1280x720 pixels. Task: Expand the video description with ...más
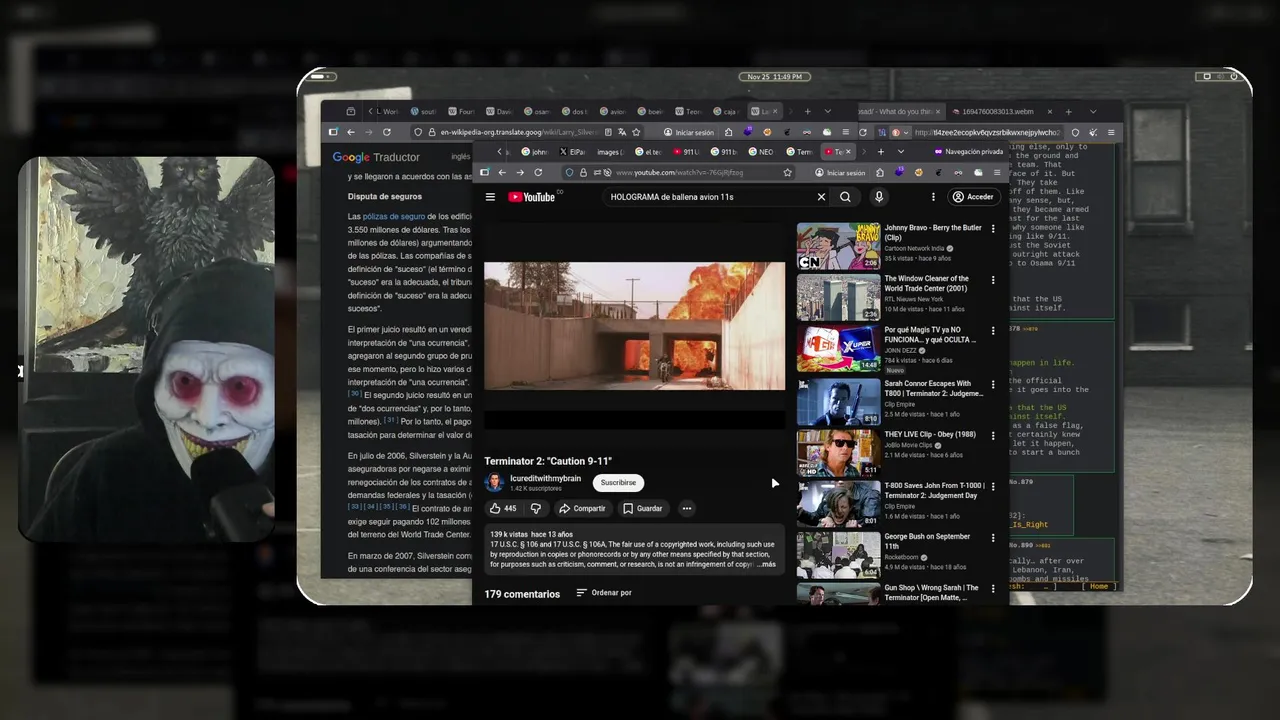click(766, 565)
